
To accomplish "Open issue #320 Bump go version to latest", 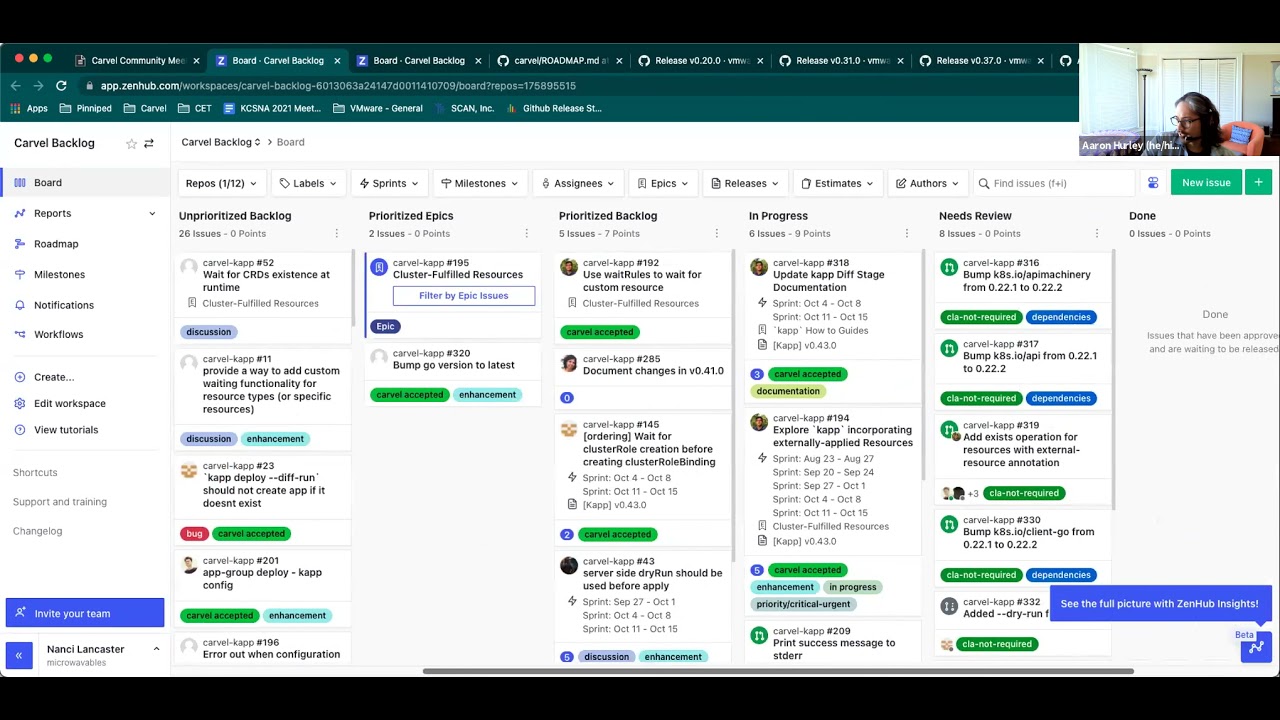I will pyautogui.click(x=454, y=365).
